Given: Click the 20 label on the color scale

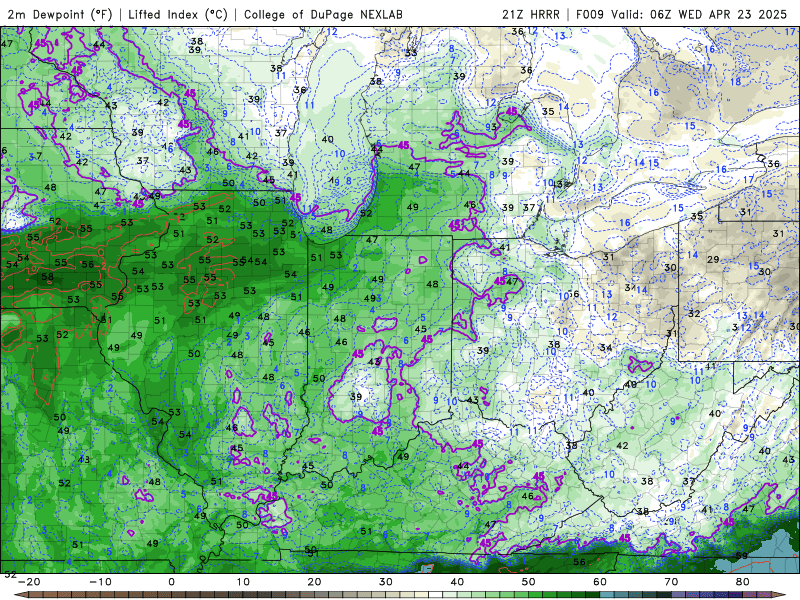Looking at the screenshot, I should pyautogui.click(x=314, y=582).
